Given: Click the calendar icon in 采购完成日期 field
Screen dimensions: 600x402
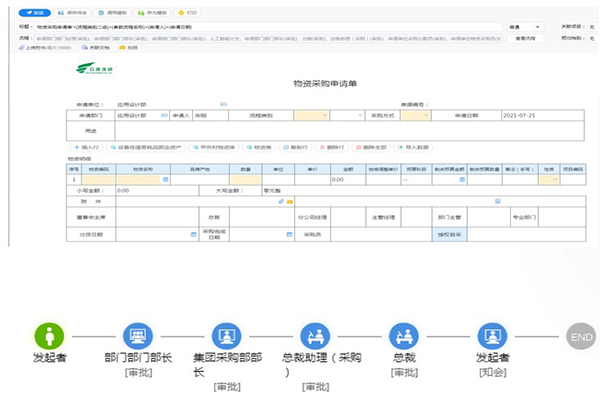Looking at the screenshot, I should coord(289,234).
